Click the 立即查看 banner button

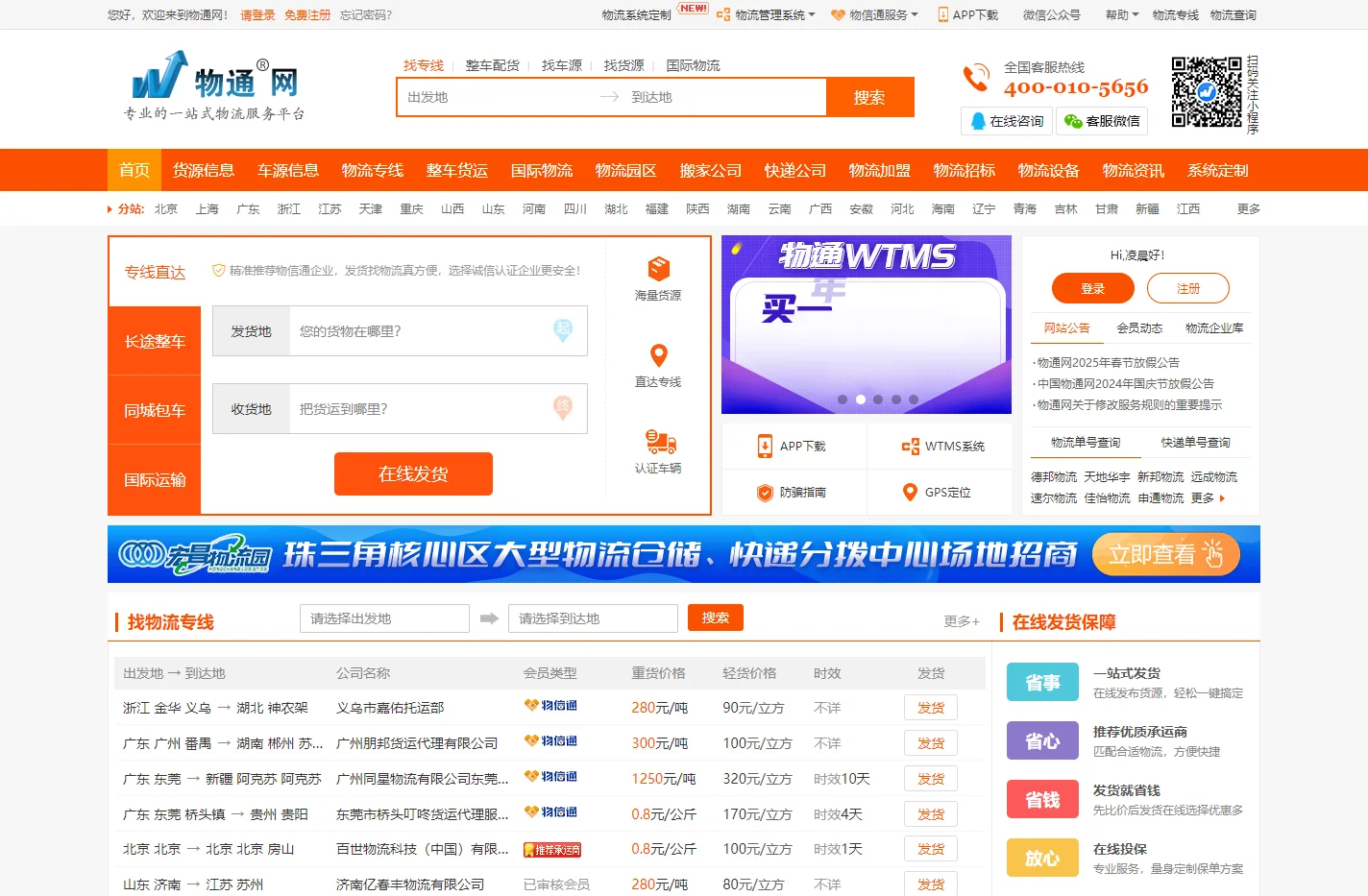click(1165, 554)
